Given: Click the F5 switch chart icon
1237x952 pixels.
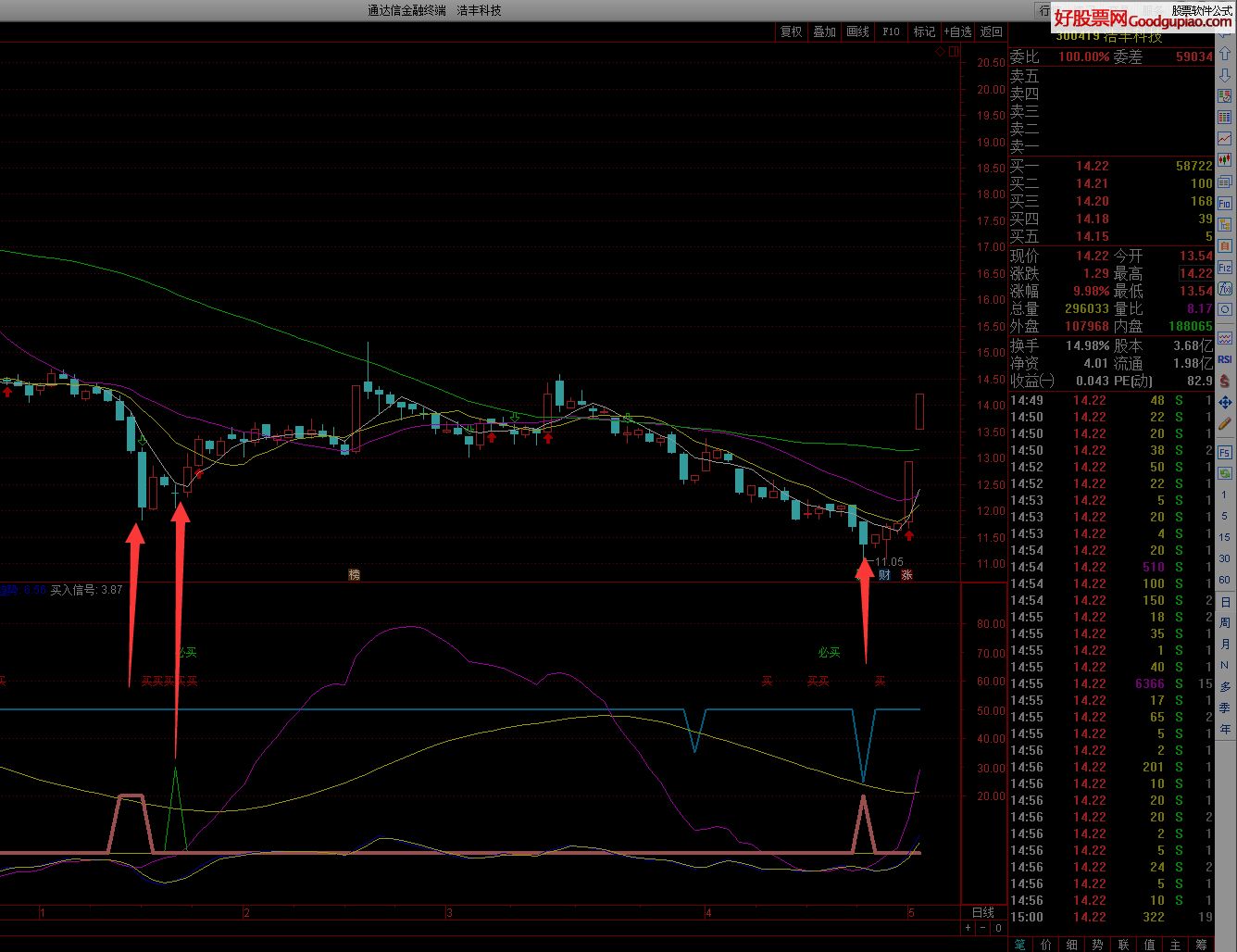Looking at the screenshot, I should pos(1225,453).
